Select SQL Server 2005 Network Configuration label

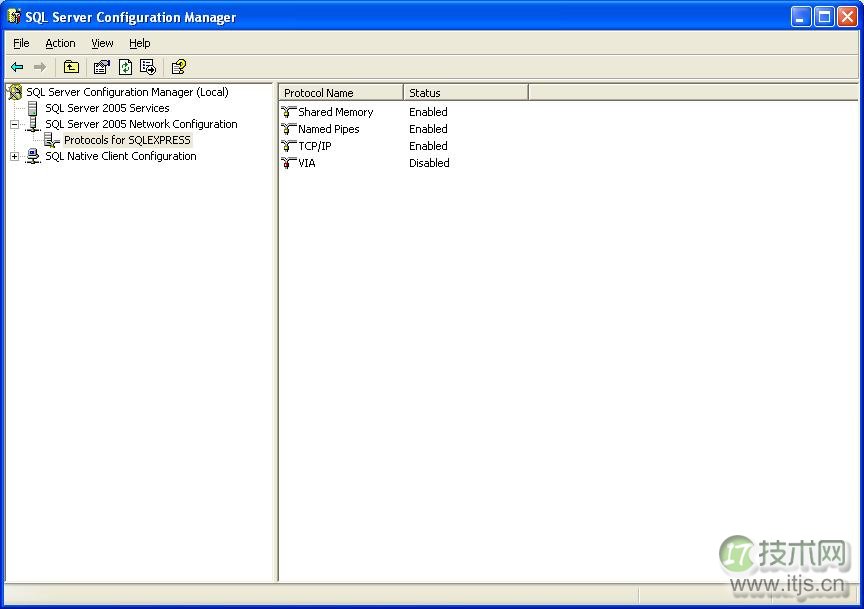click(141, 124)
